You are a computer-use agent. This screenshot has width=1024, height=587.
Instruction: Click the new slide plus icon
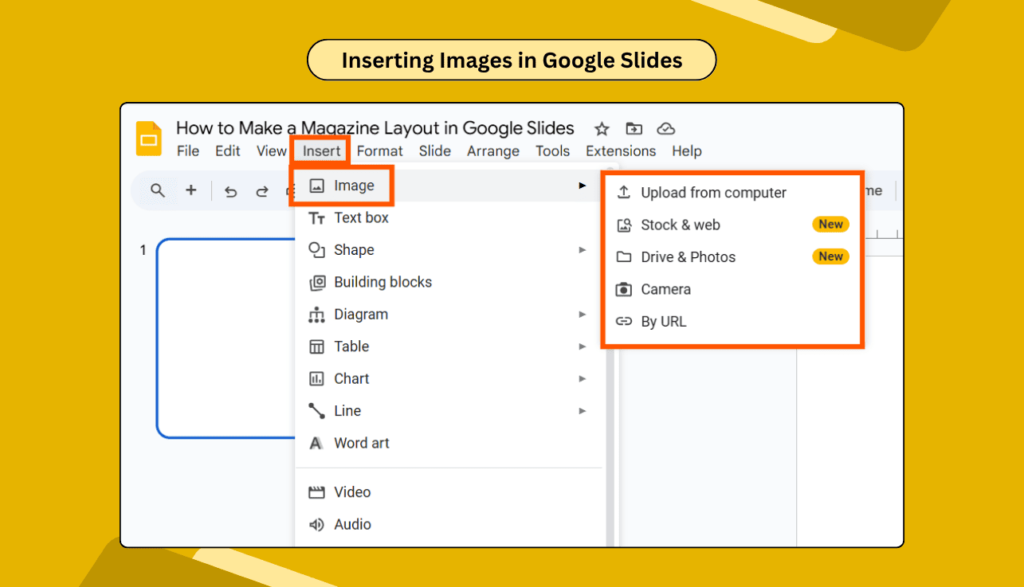[189, 190]
